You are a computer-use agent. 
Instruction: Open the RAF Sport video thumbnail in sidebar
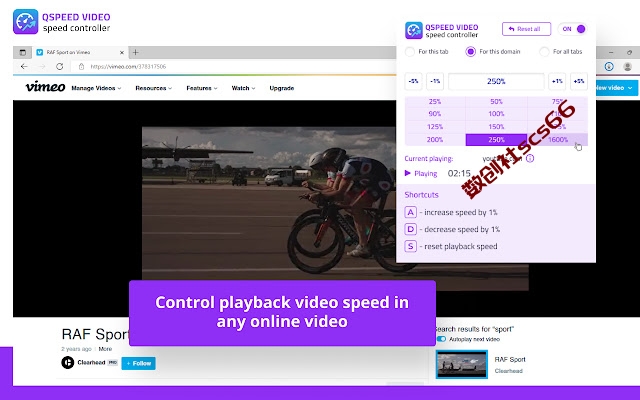pos(462,364)
